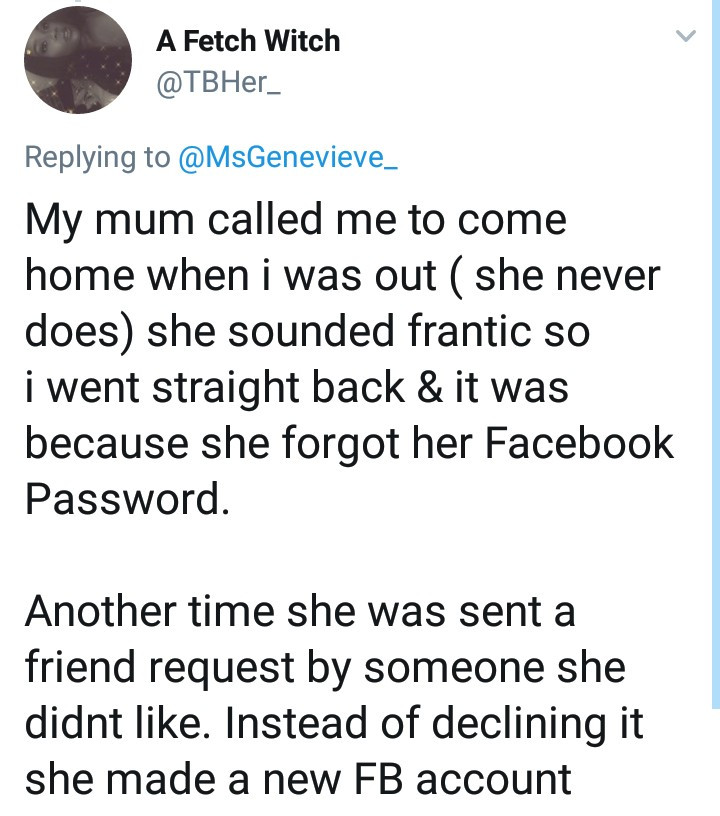The image size is (720, 816).
Task: Click the ampersand in the tweet text
Action: 430,388
